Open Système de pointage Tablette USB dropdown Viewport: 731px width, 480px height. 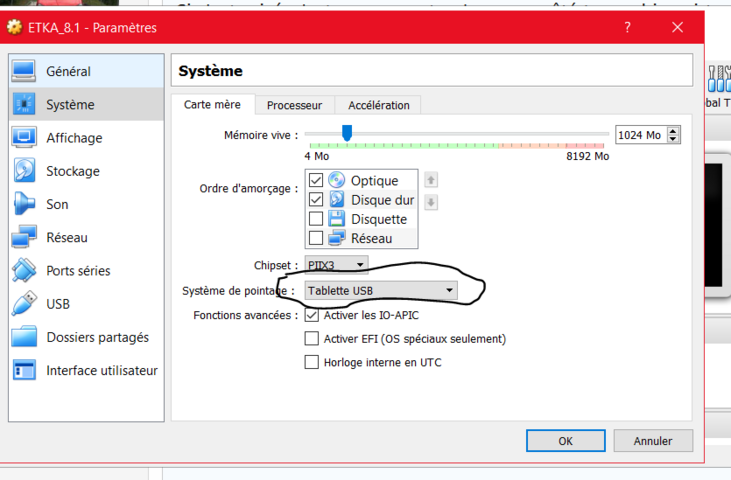coord(381,290)
